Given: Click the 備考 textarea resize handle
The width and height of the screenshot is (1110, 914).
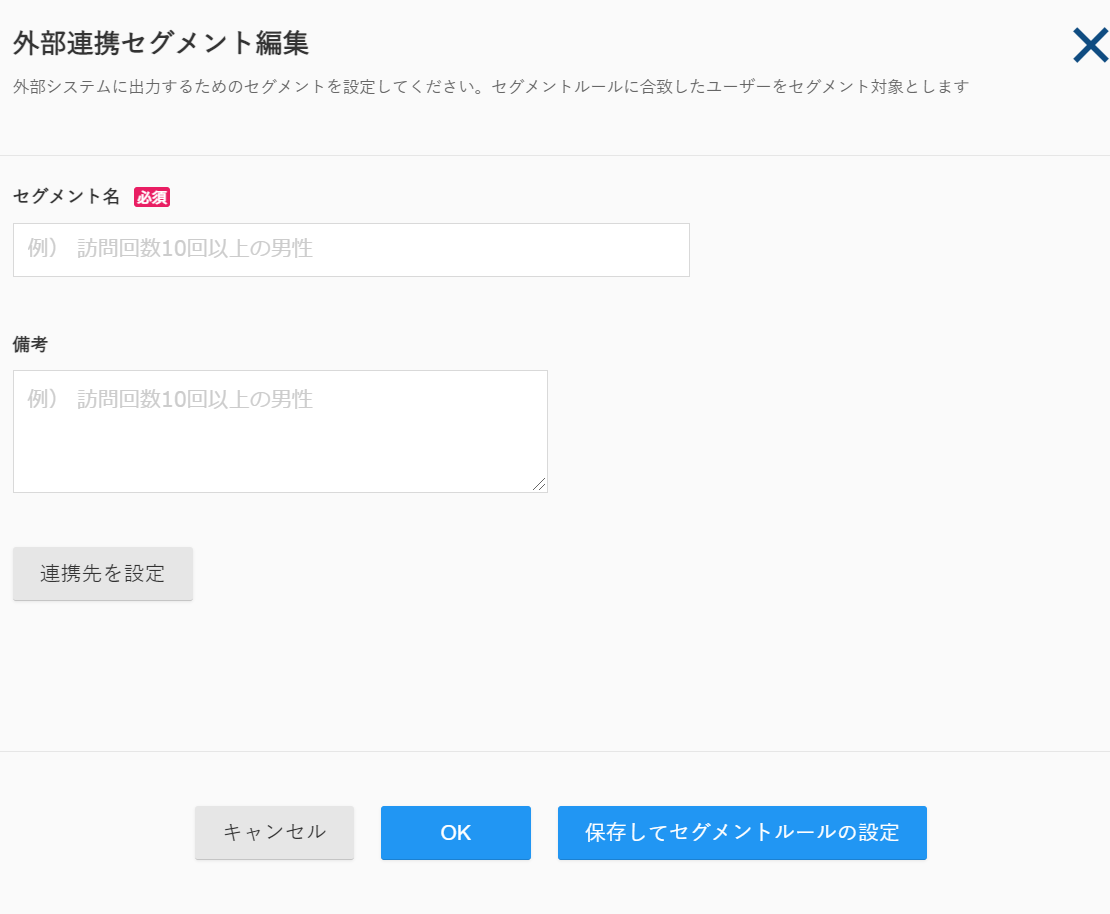Looking at the screenshot, I should [539, 484].
